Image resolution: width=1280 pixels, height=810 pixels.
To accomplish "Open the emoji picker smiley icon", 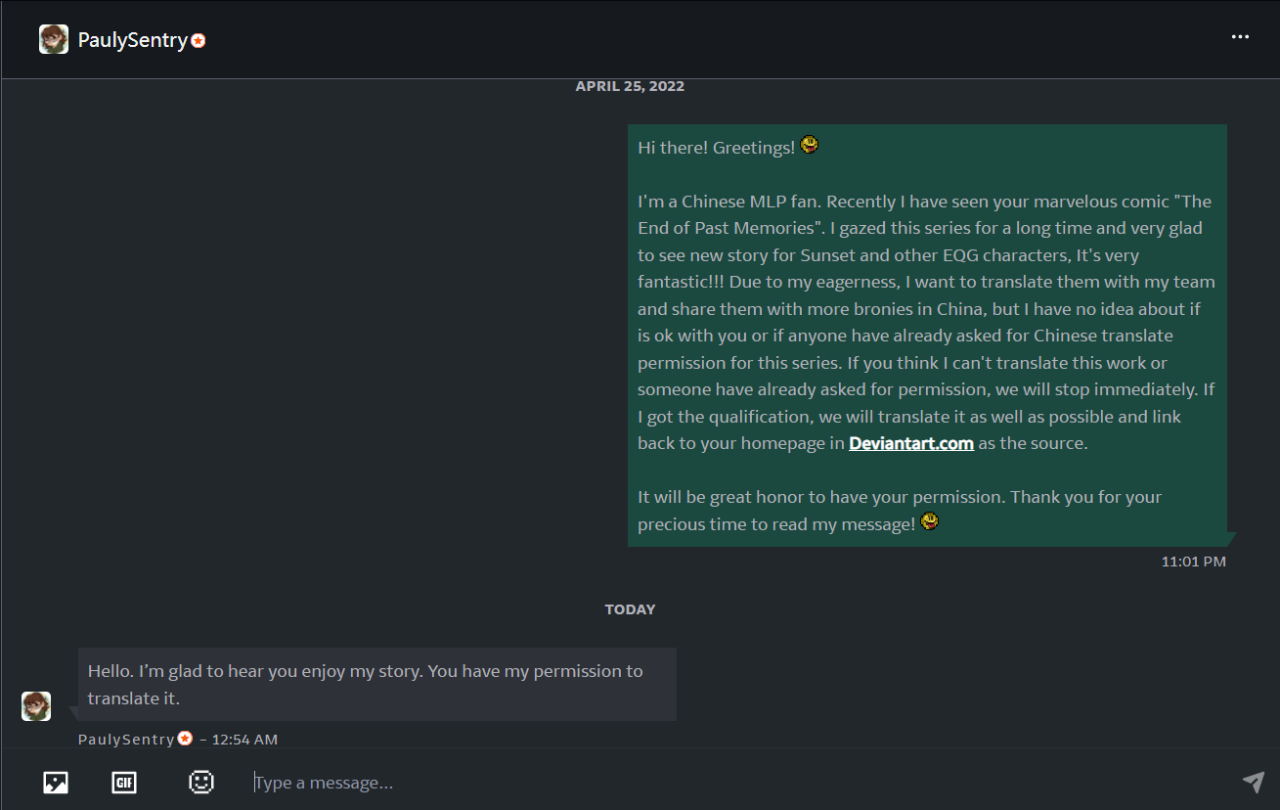I will 201,782.
